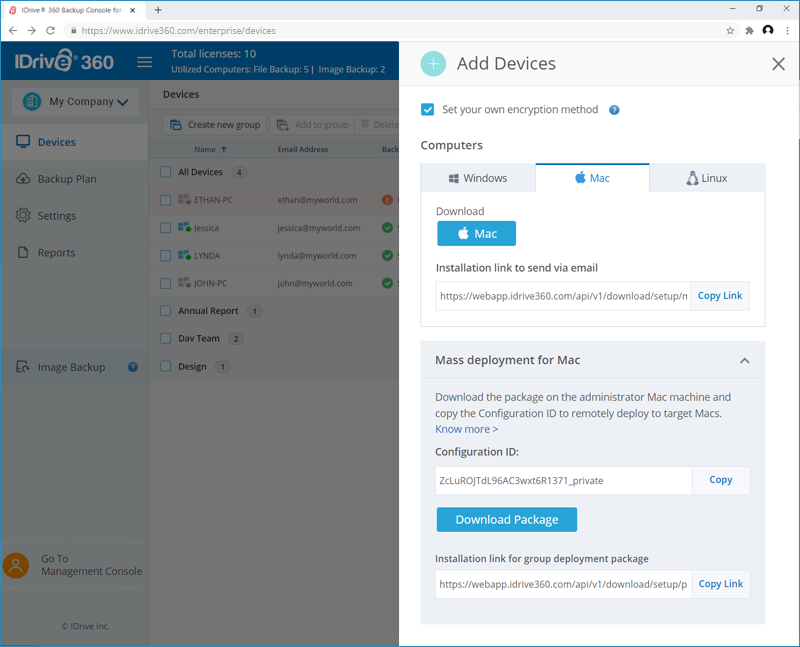Open the Know more link

tap(466, 429)
